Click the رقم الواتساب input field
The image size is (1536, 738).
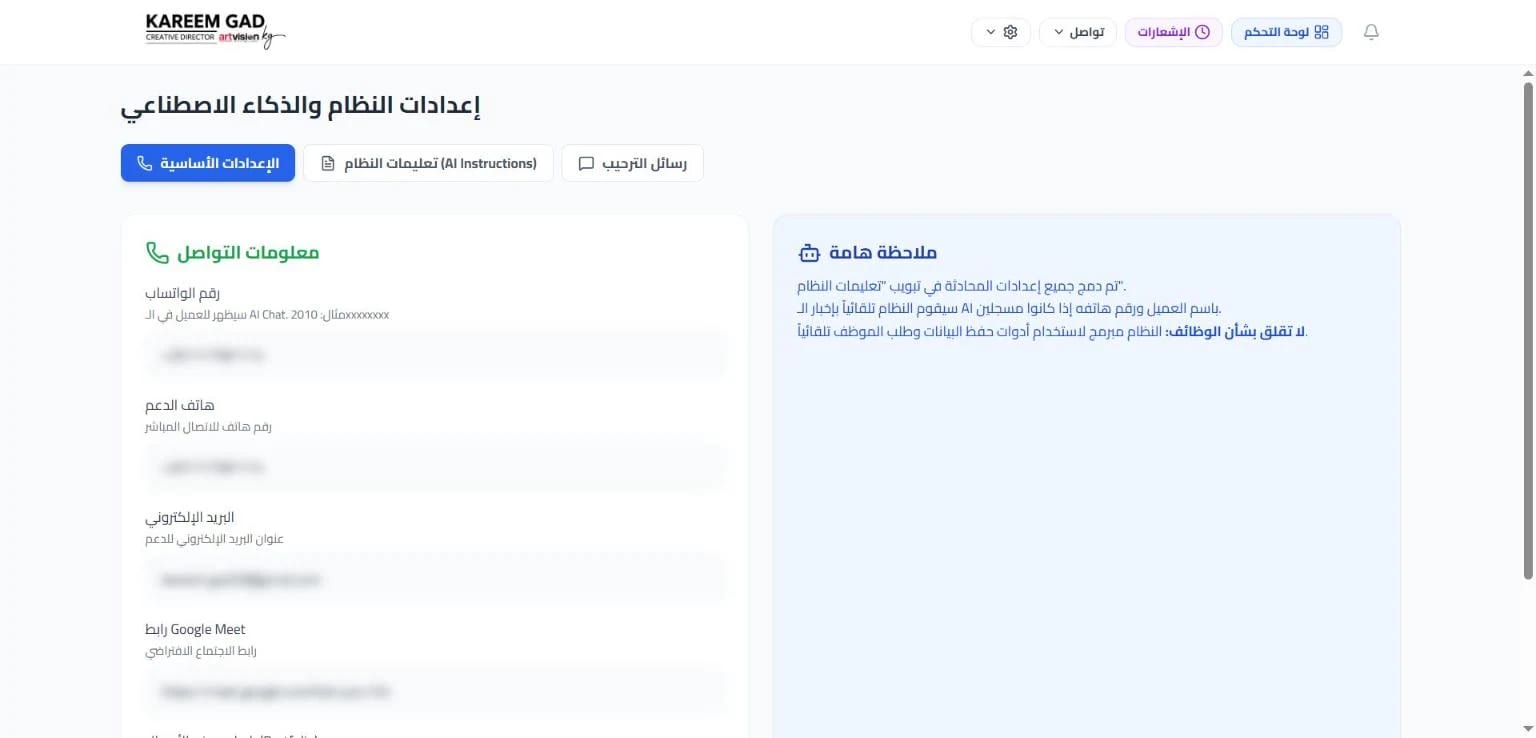[x=435, y=355]
